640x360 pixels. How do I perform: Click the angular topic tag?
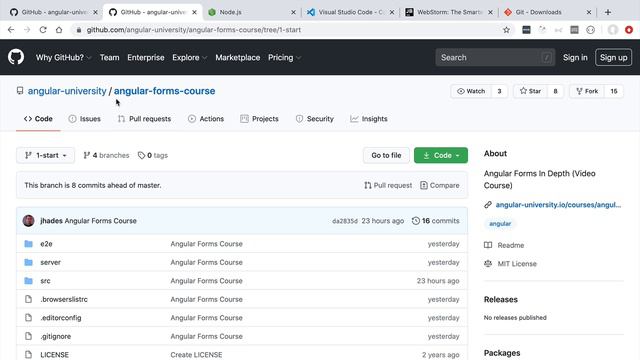tap(500, 224)
